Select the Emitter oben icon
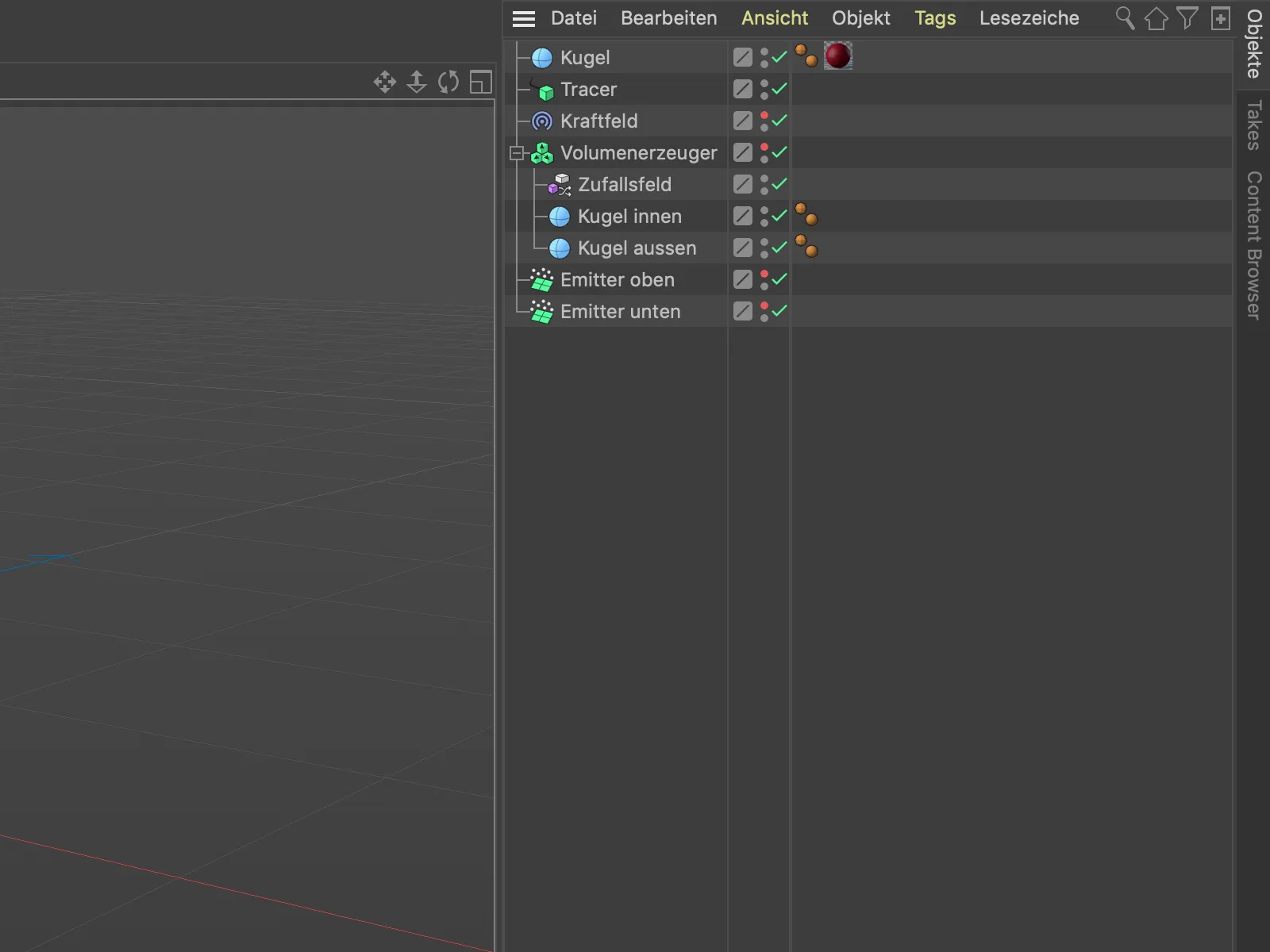The image size is (1270, 952). tap(542, 280)
